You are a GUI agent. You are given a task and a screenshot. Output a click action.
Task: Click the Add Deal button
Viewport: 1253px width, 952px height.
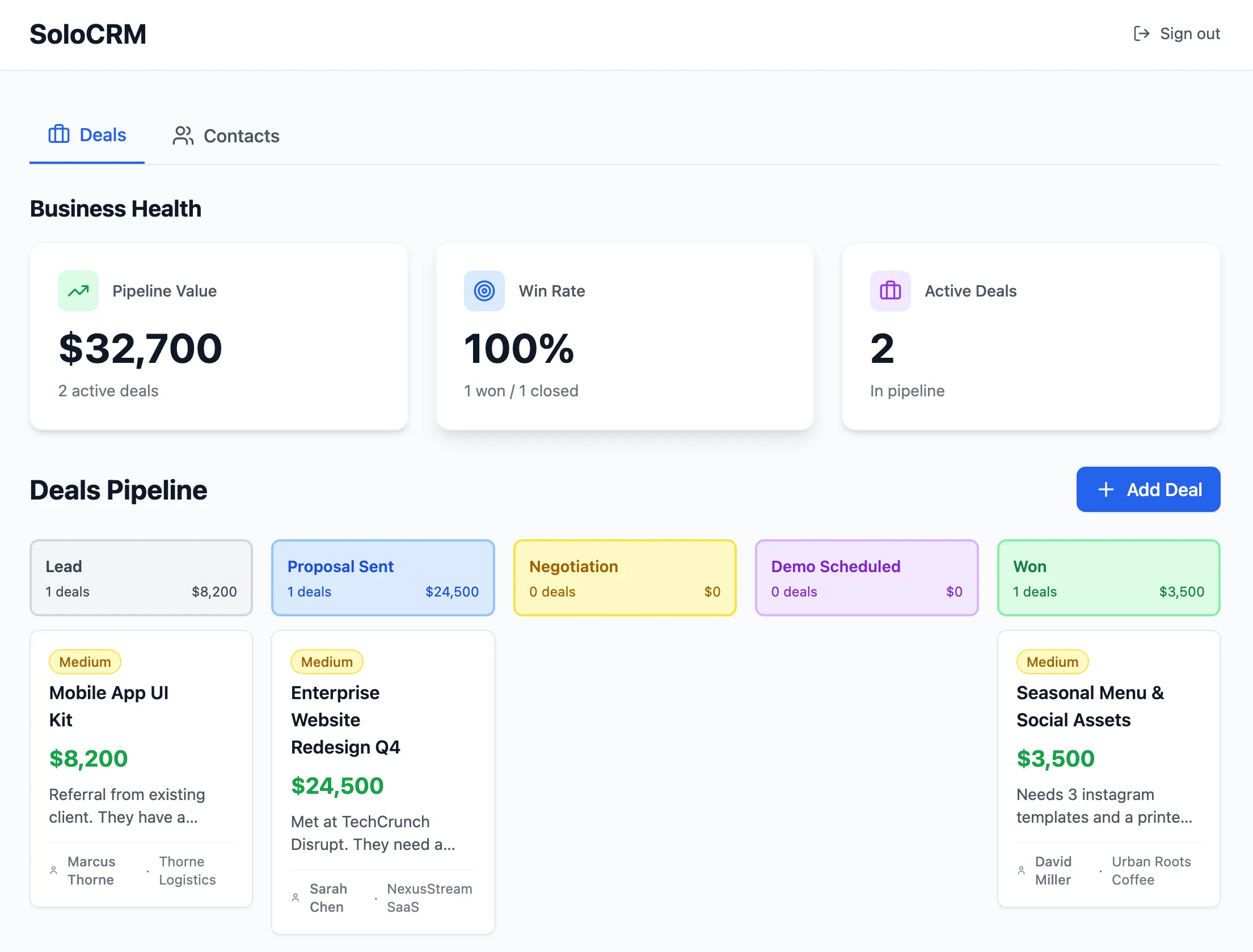pos(1148,489)
